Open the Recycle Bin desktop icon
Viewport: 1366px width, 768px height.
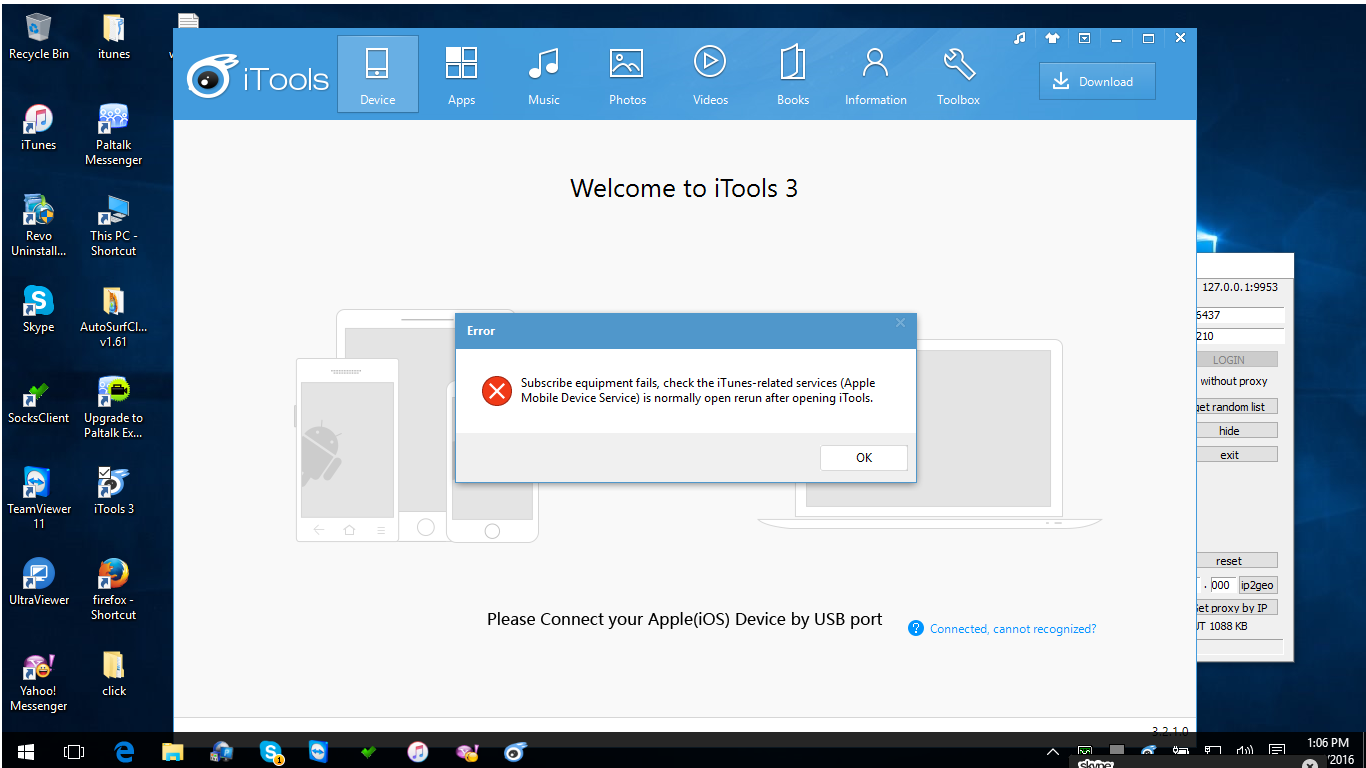pos(39,37)
